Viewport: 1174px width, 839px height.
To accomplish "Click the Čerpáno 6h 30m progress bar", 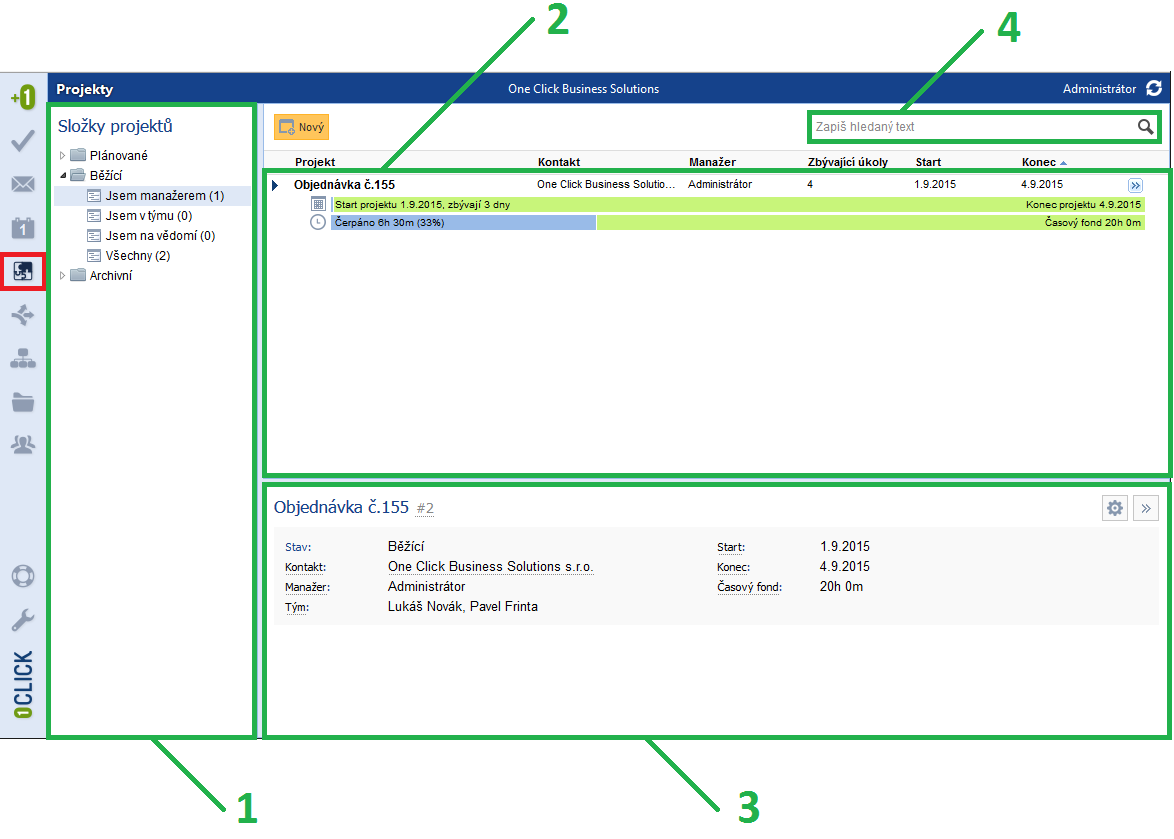I will [463, 222].
